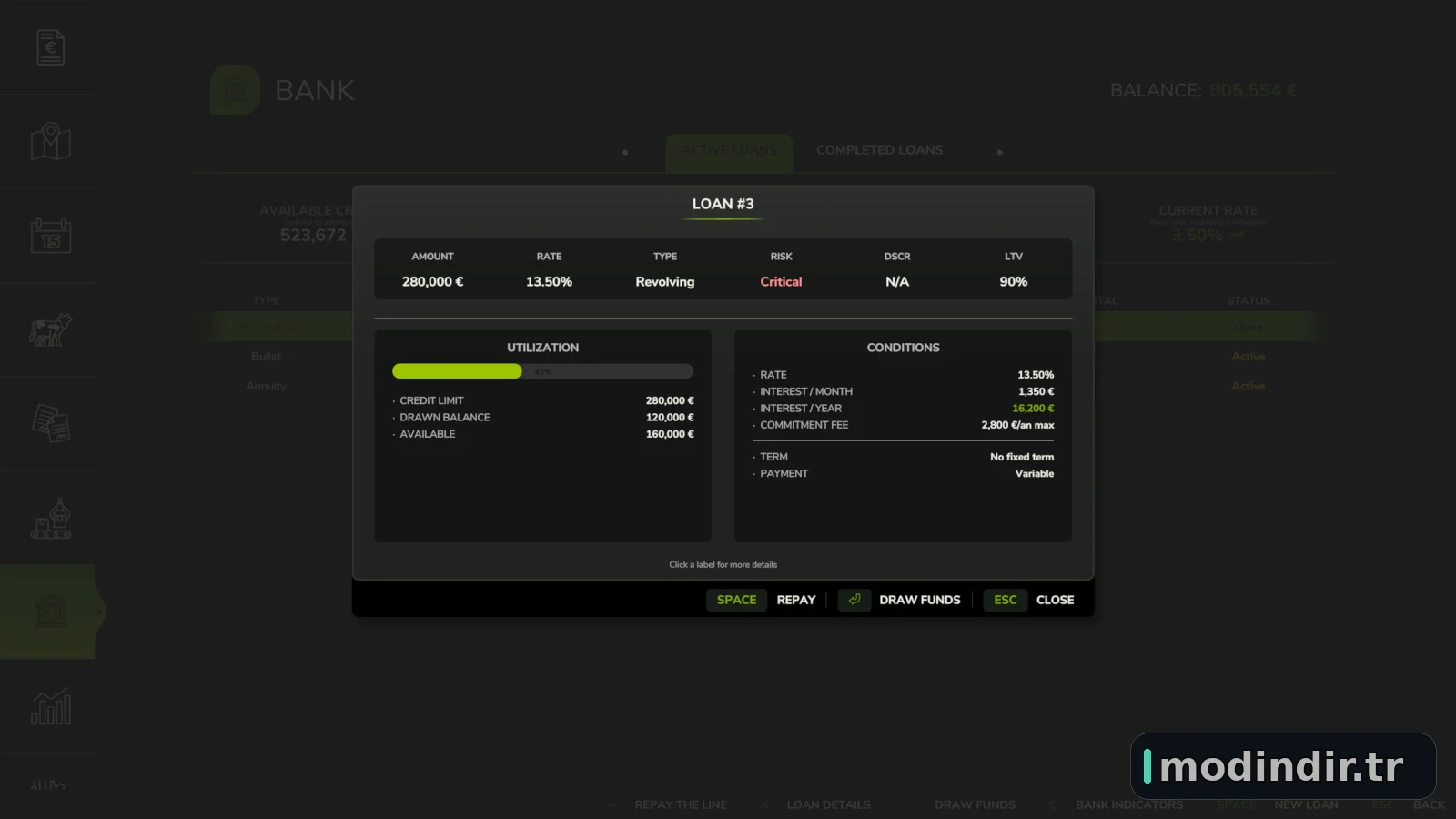This screenshot has height=819, width=1456.
Task: Open the animals cow icon in sidebar
Action: [x=51, y=329]
